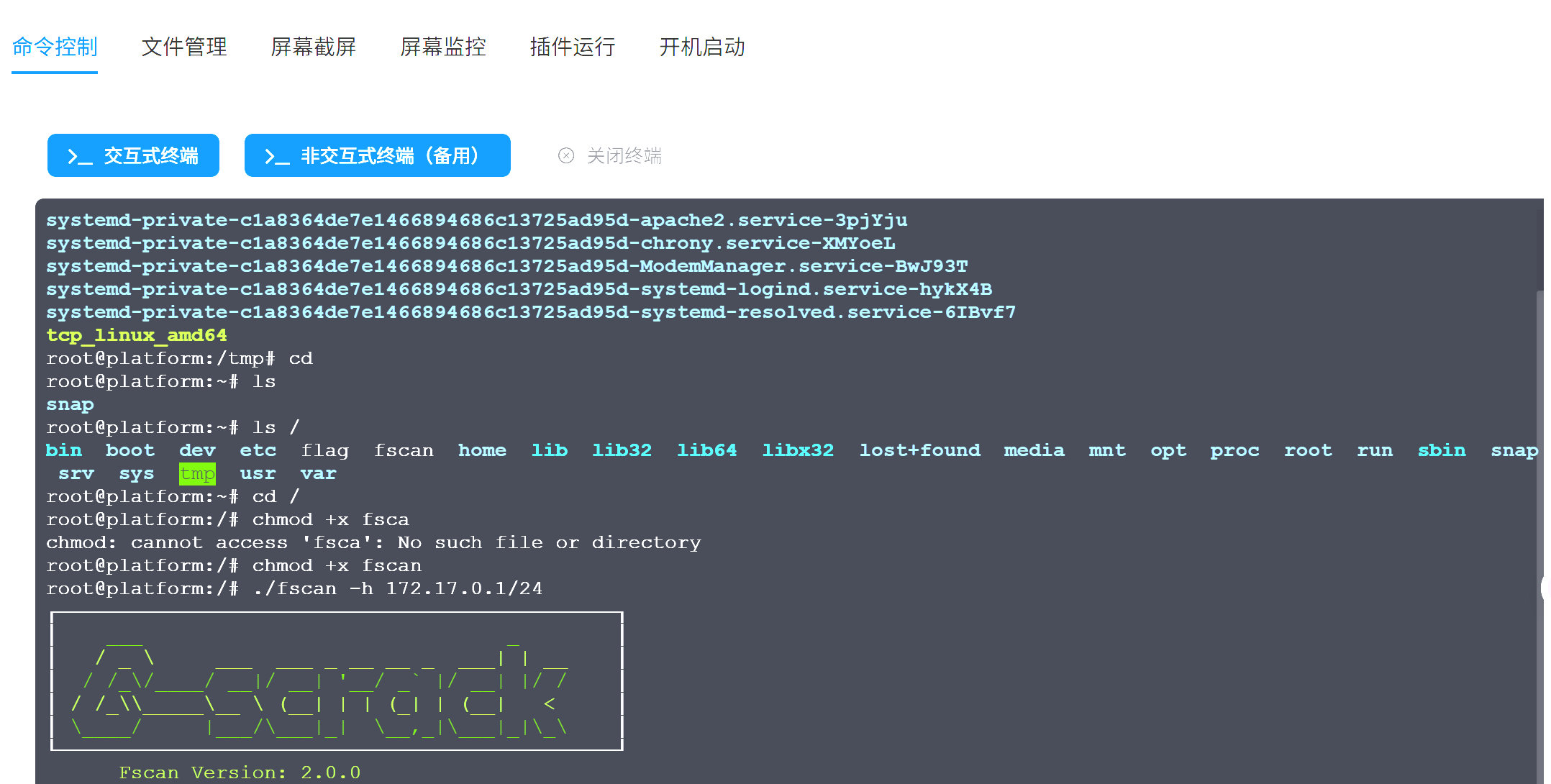Launch the 交互式终端 button
Screen dimensions: 1551x784
coord(133,155)
